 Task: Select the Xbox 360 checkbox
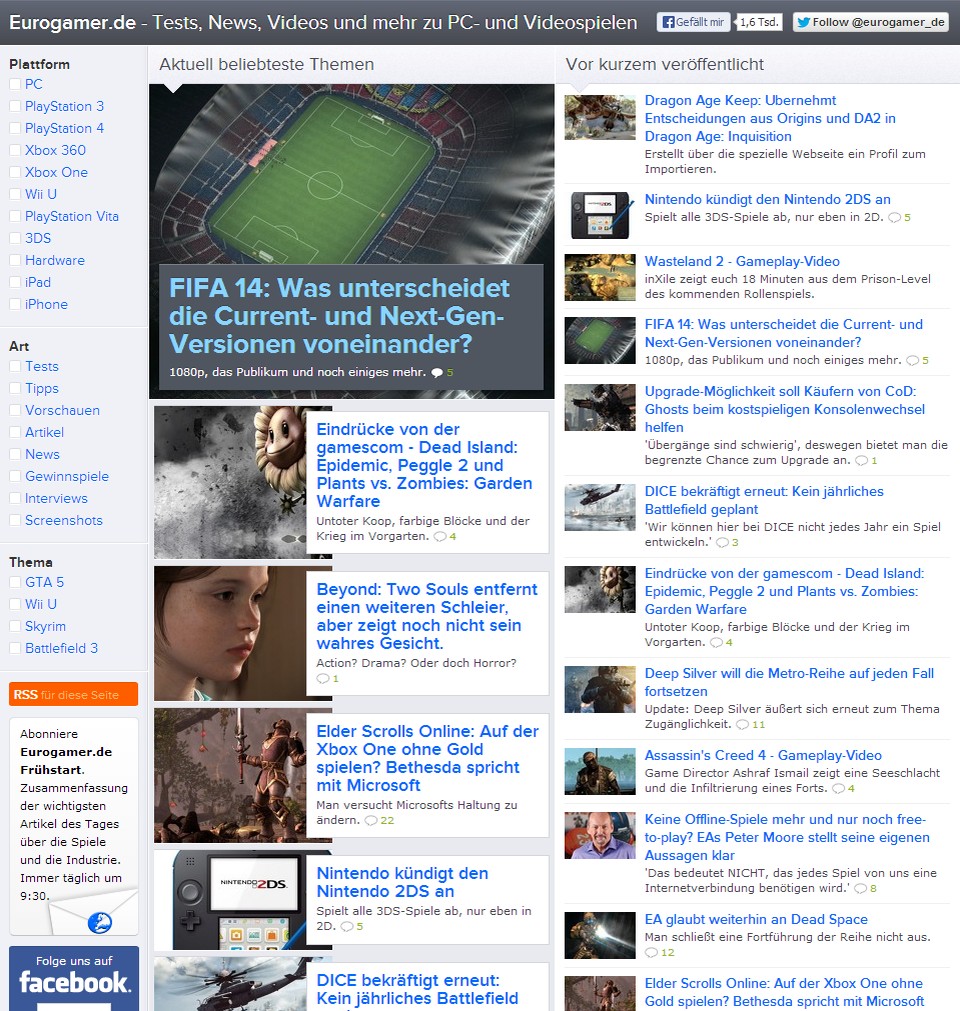tap(15, 150)
